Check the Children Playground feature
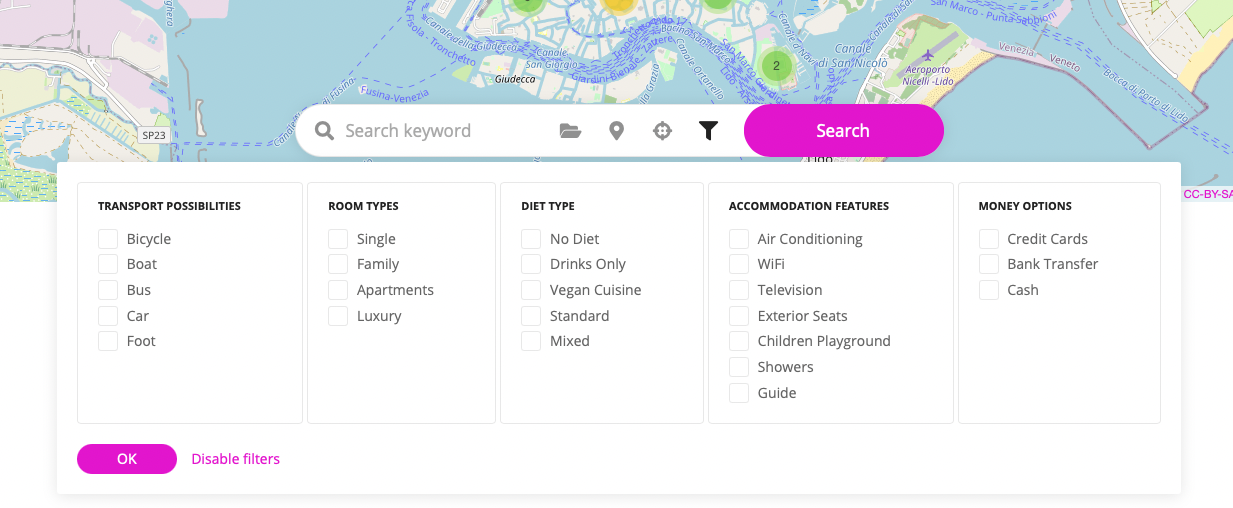 click(739, 341)
